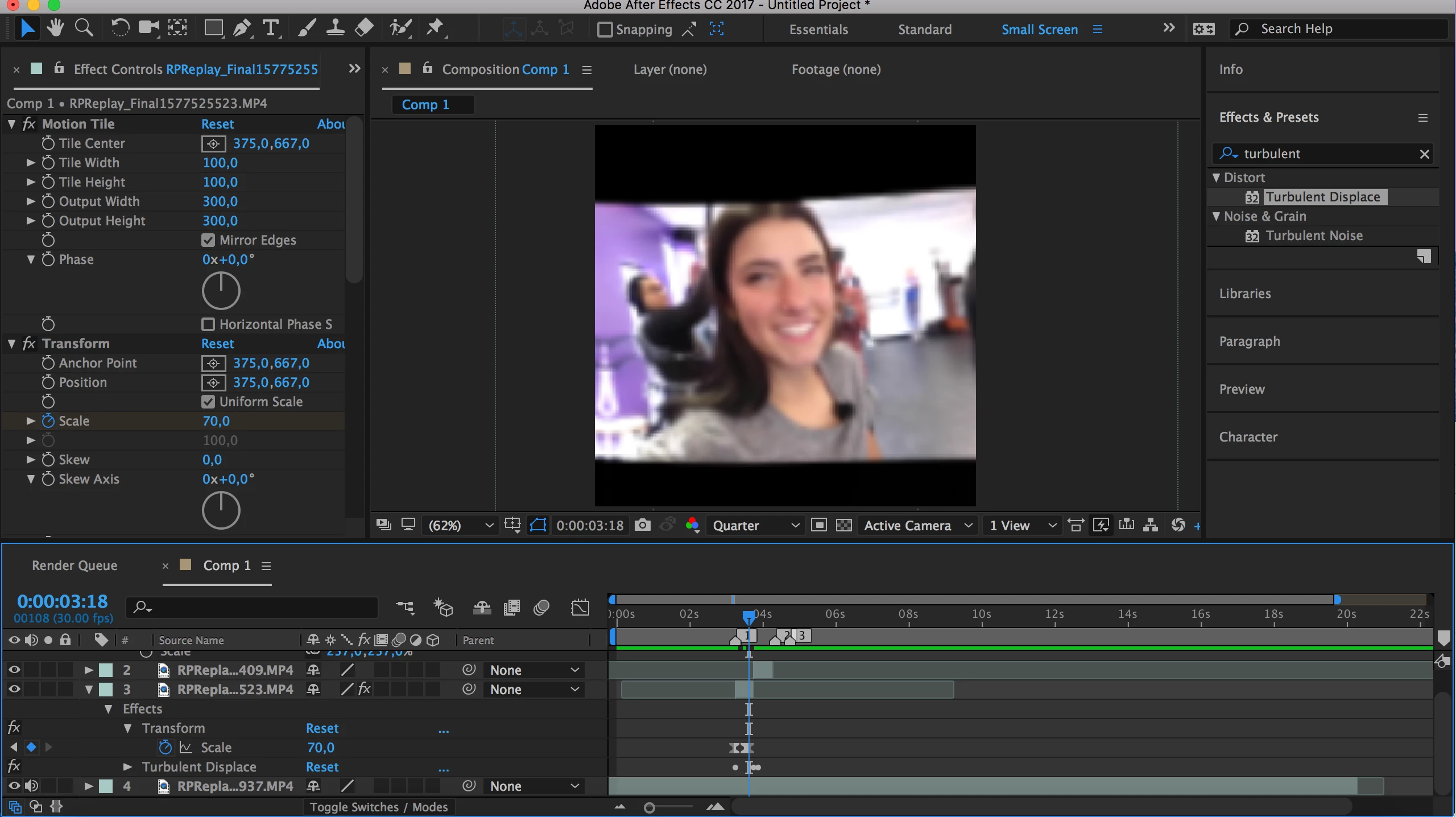Select the Hand tool
Image resolution: width=1456 pixels, height=817 pixels.
(x=55, y=28)
